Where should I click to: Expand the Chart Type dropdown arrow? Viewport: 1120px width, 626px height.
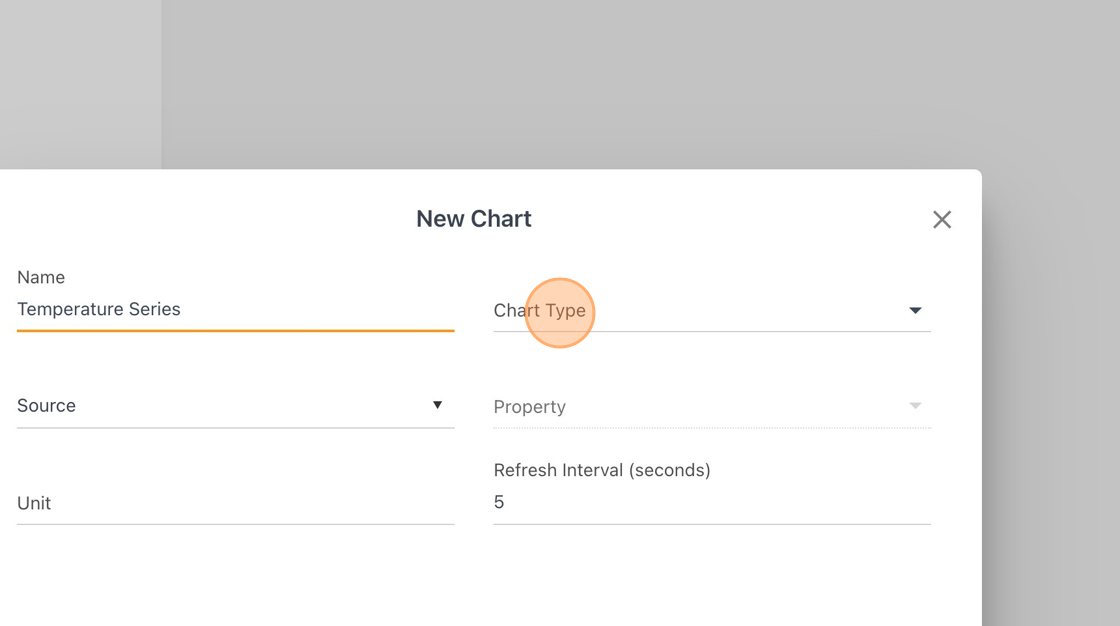point(915,310)
